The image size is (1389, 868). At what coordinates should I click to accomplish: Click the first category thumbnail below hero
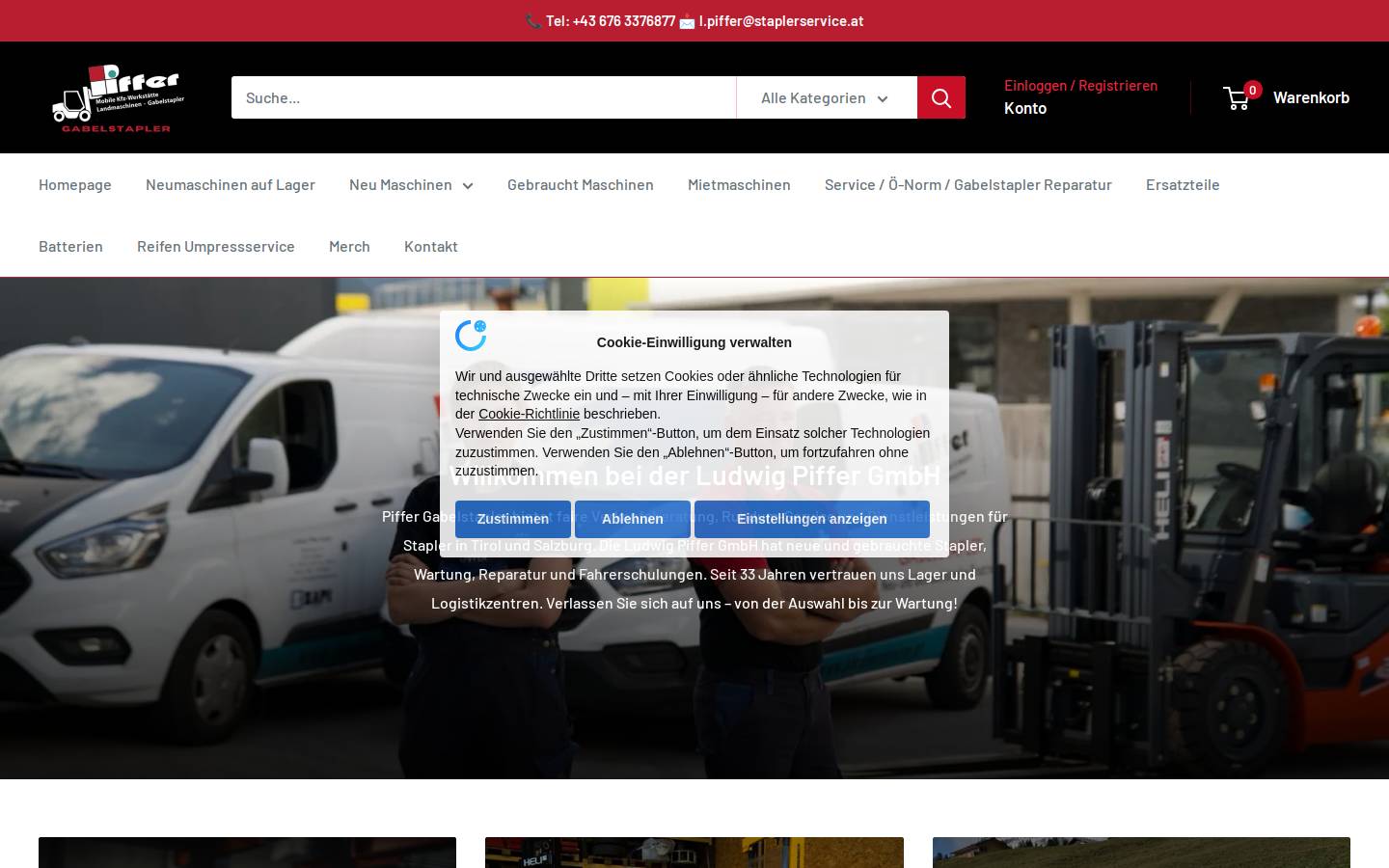coord(247,853)
